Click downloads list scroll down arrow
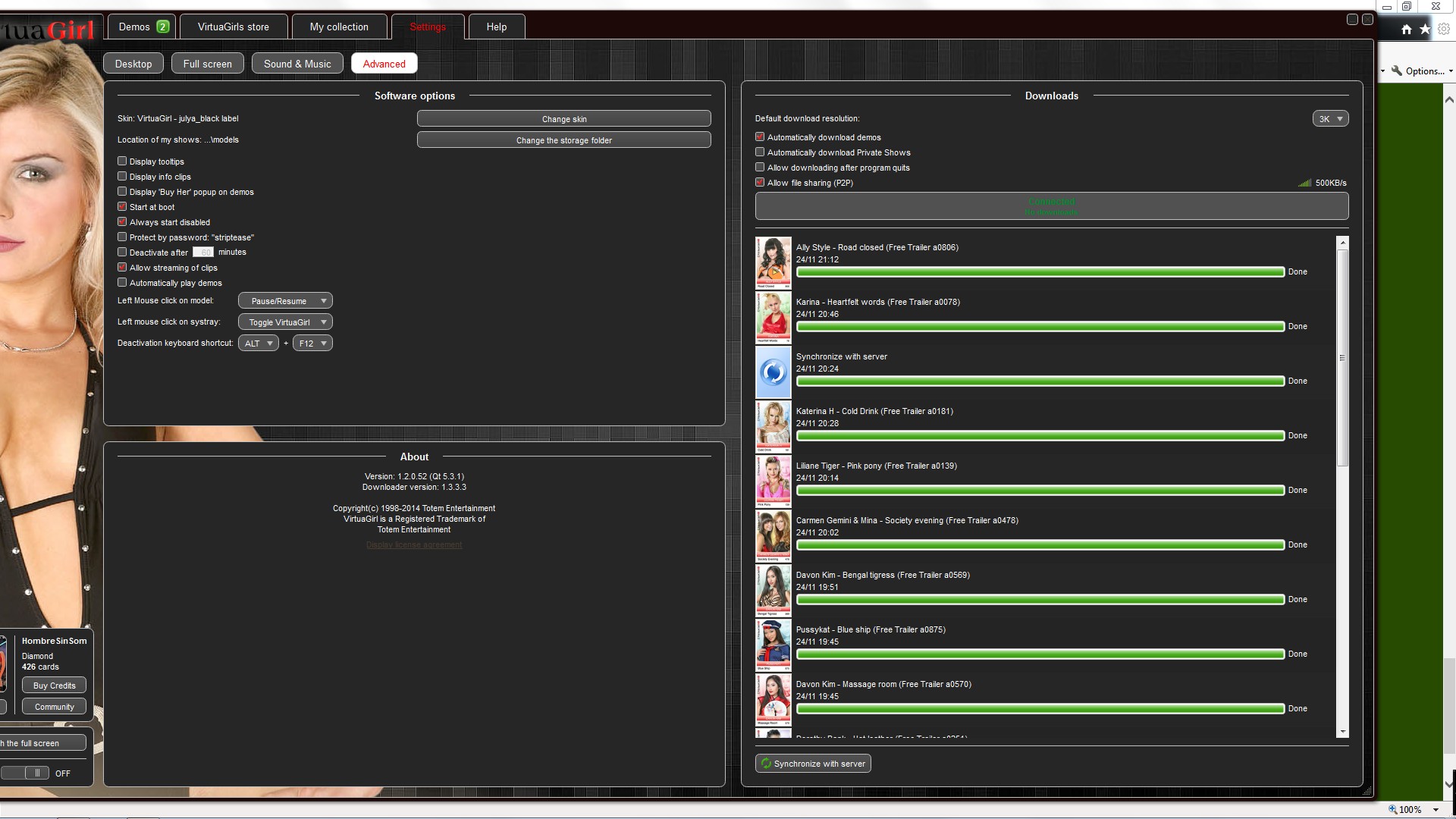 click(x=1343, y=732)
